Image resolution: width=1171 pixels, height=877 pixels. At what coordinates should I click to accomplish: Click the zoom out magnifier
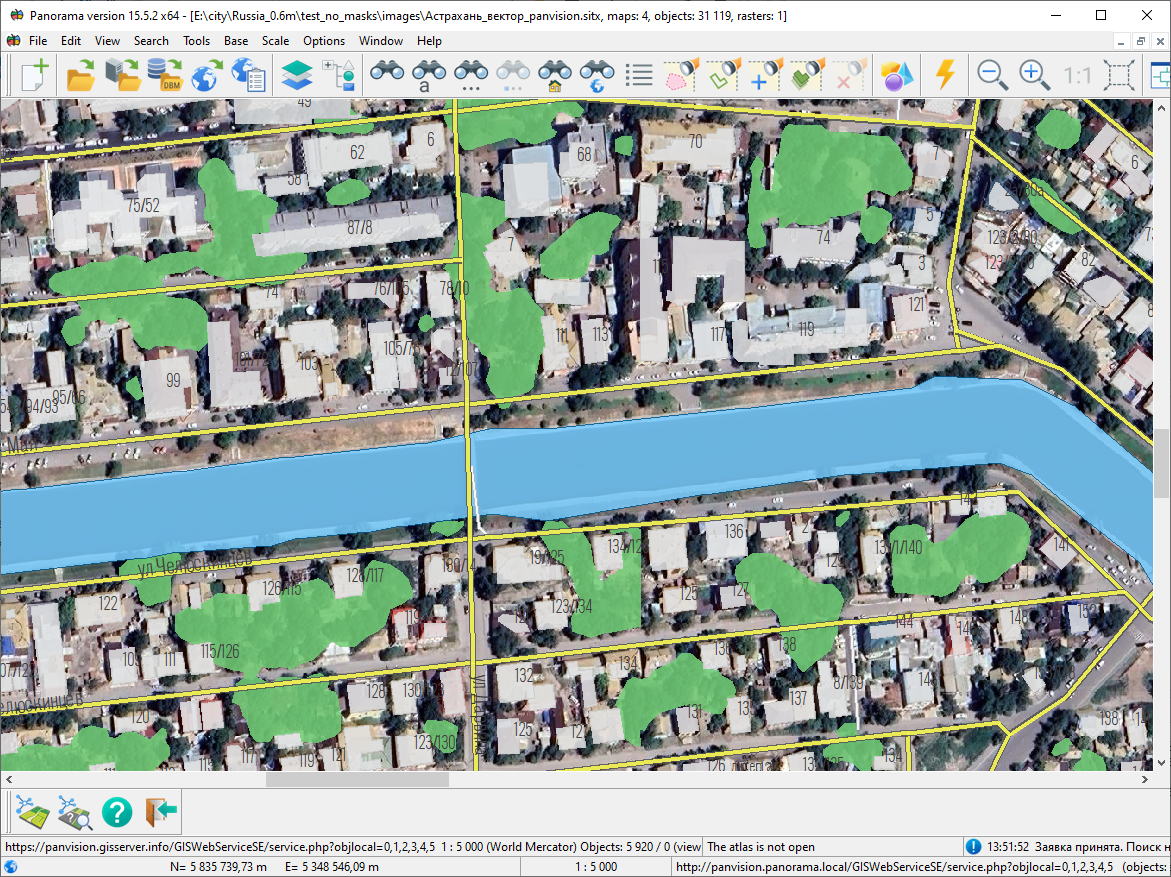pos(992,75)
